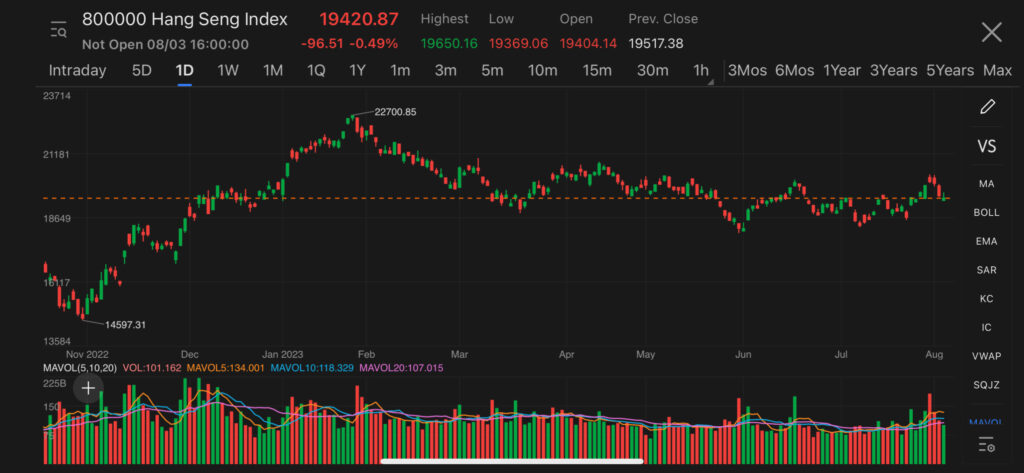Select the 1W period tab
This screenshot has width=1024, height=473.
[x=228, y=71]
